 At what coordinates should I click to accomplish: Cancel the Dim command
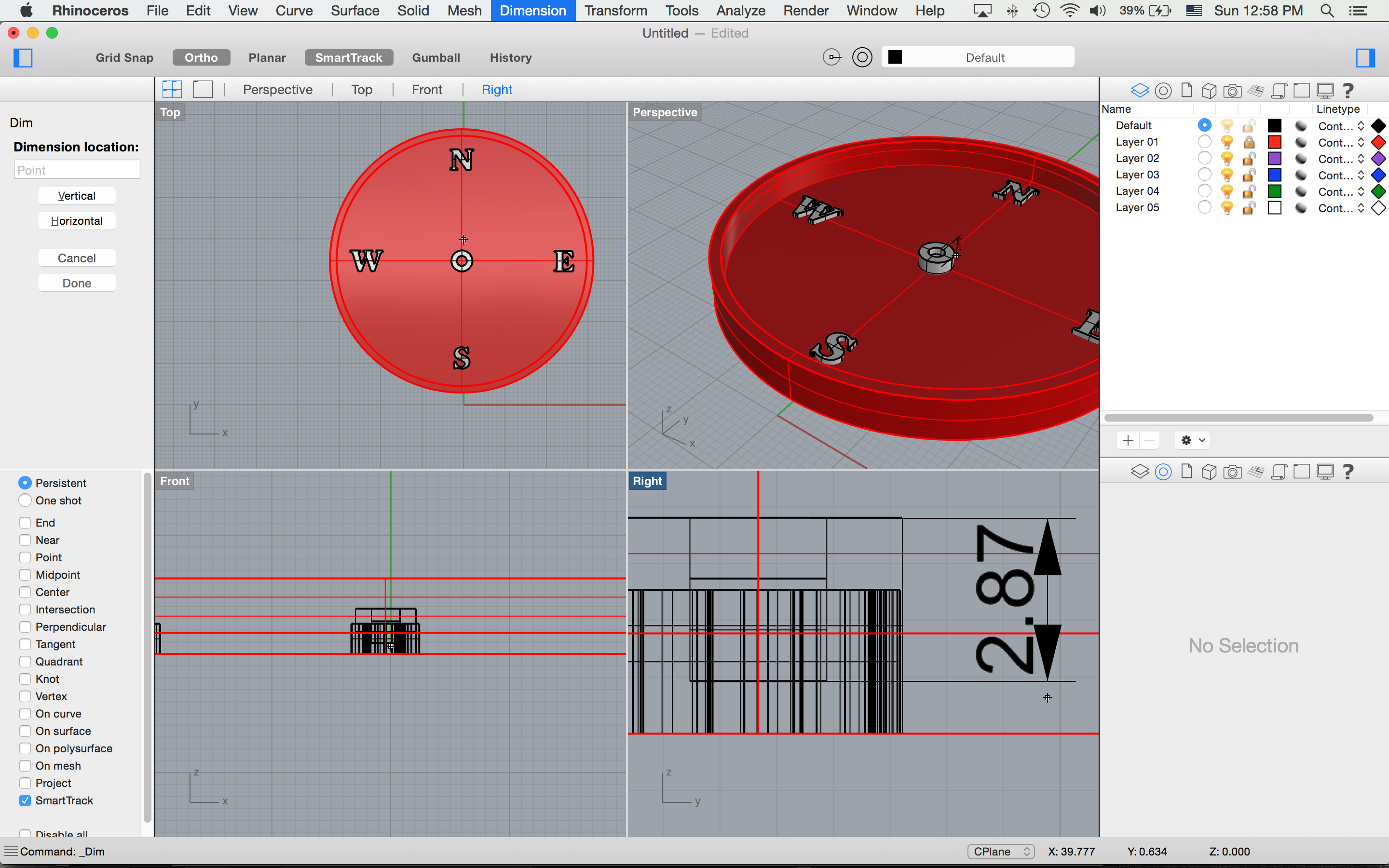click(77, 258)
